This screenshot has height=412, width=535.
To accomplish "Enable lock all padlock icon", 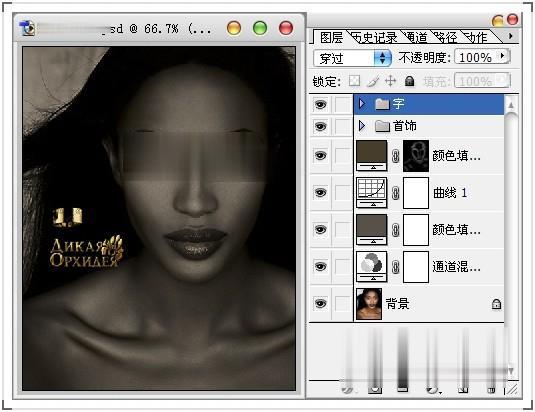I will click(x=409, y=81).
